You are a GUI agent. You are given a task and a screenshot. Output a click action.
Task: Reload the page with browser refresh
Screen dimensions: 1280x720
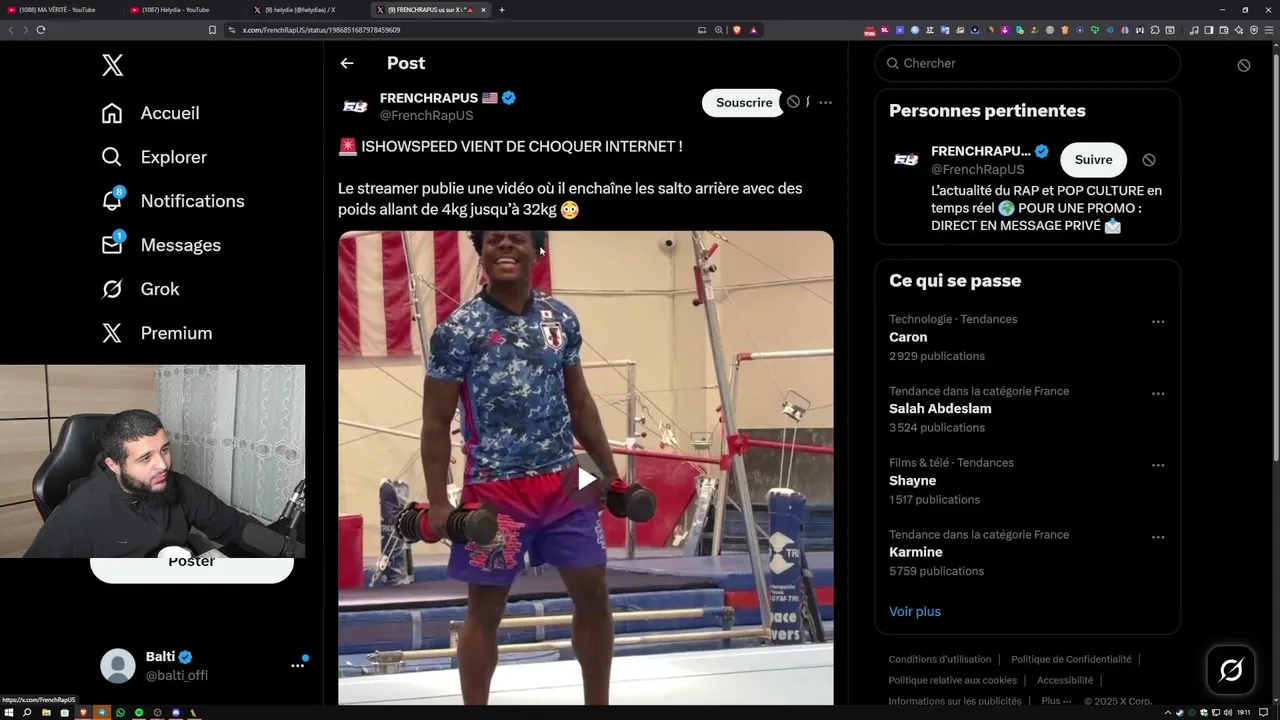(41, 30)
